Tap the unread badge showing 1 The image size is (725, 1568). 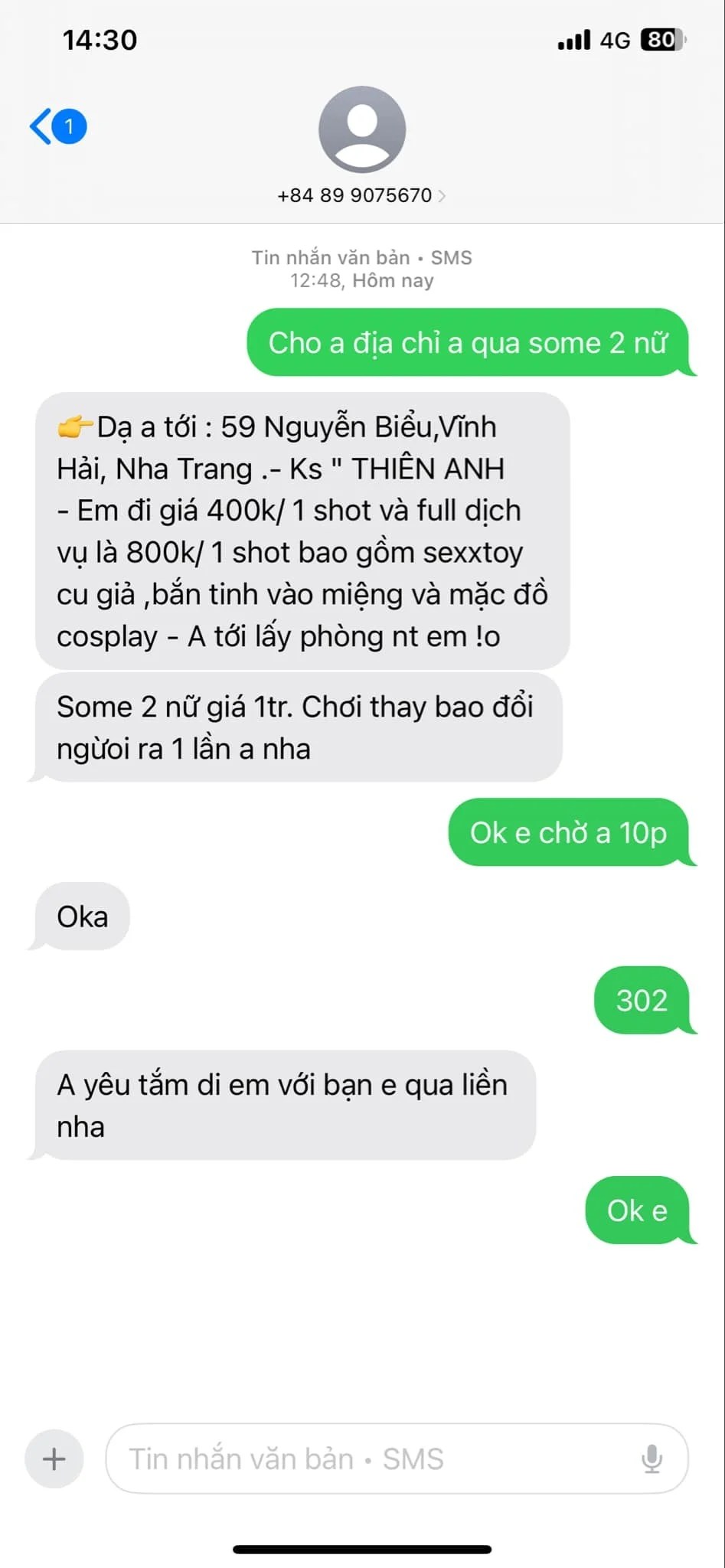pos(69,126)
